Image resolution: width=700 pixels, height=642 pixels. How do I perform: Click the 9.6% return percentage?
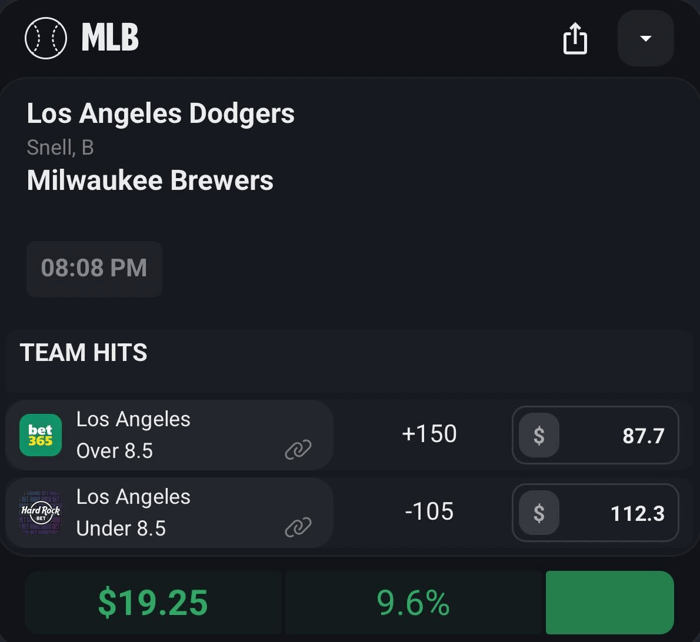[x=413, y=603]
